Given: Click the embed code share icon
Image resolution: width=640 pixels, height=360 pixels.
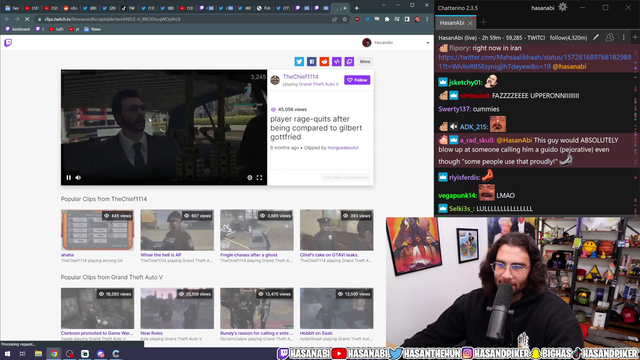Looking at the screenshot, I should pyautogui.click(x=337, y=61).
